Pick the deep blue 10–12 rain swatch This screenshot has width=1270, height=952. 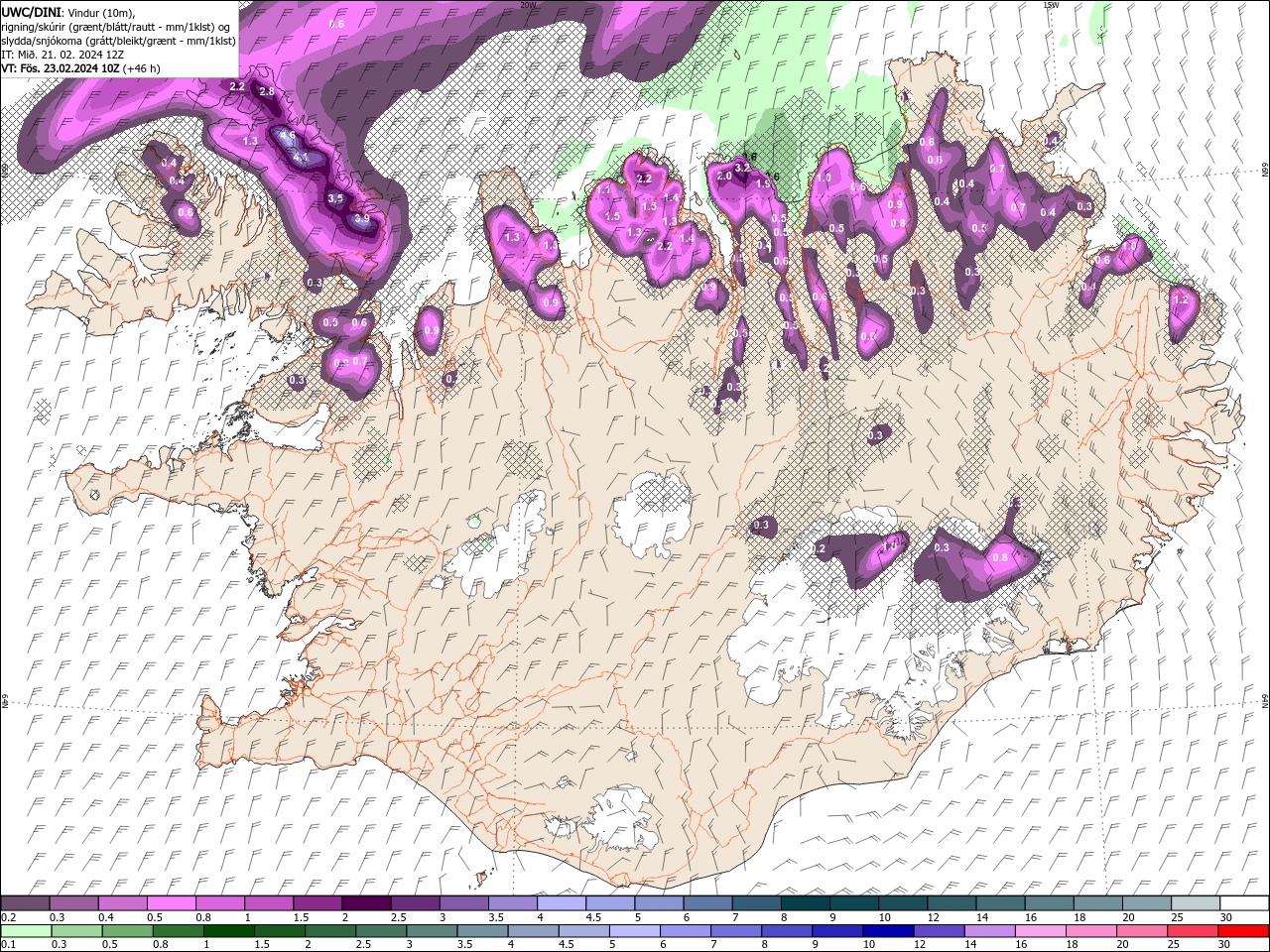point(888,931)
